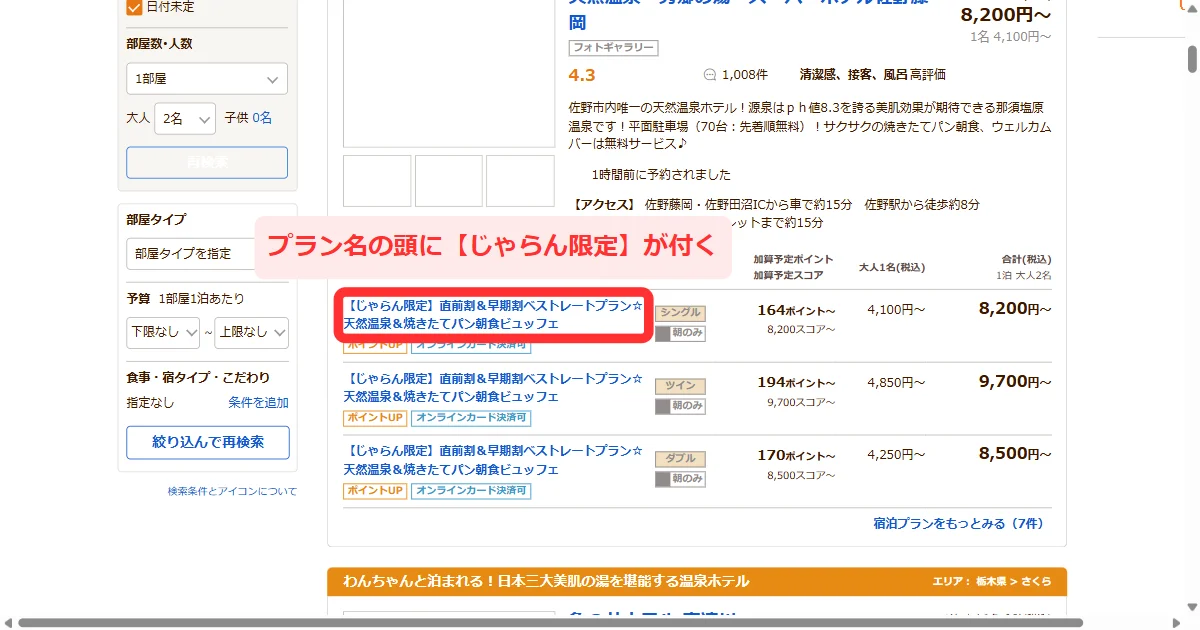Click the 清潔感、接客、風呂 高評価 text

click(x=872, y=75)
